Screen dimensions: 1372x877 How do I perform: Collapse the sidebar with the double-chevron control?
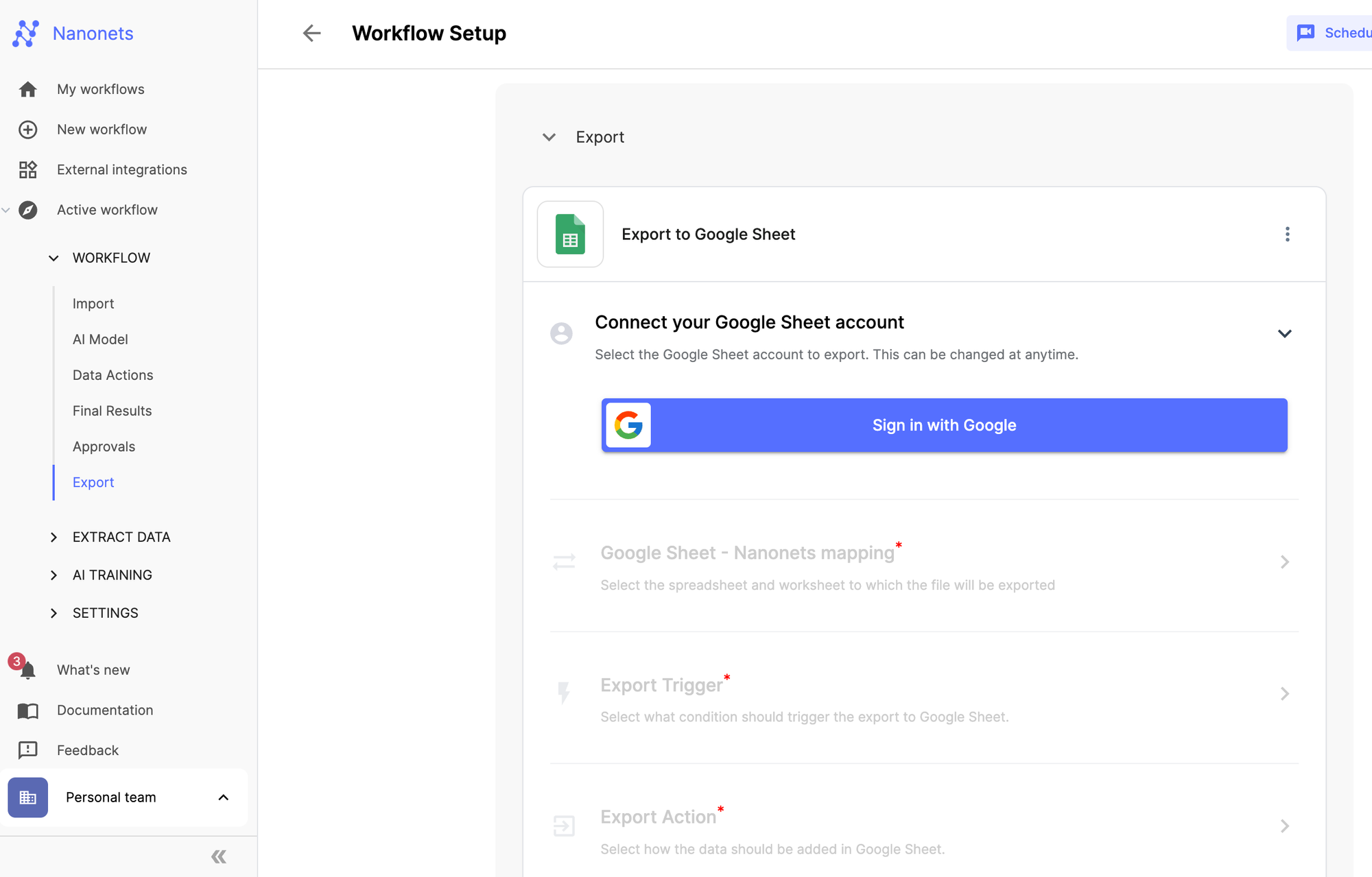click(x=218, y=856)
